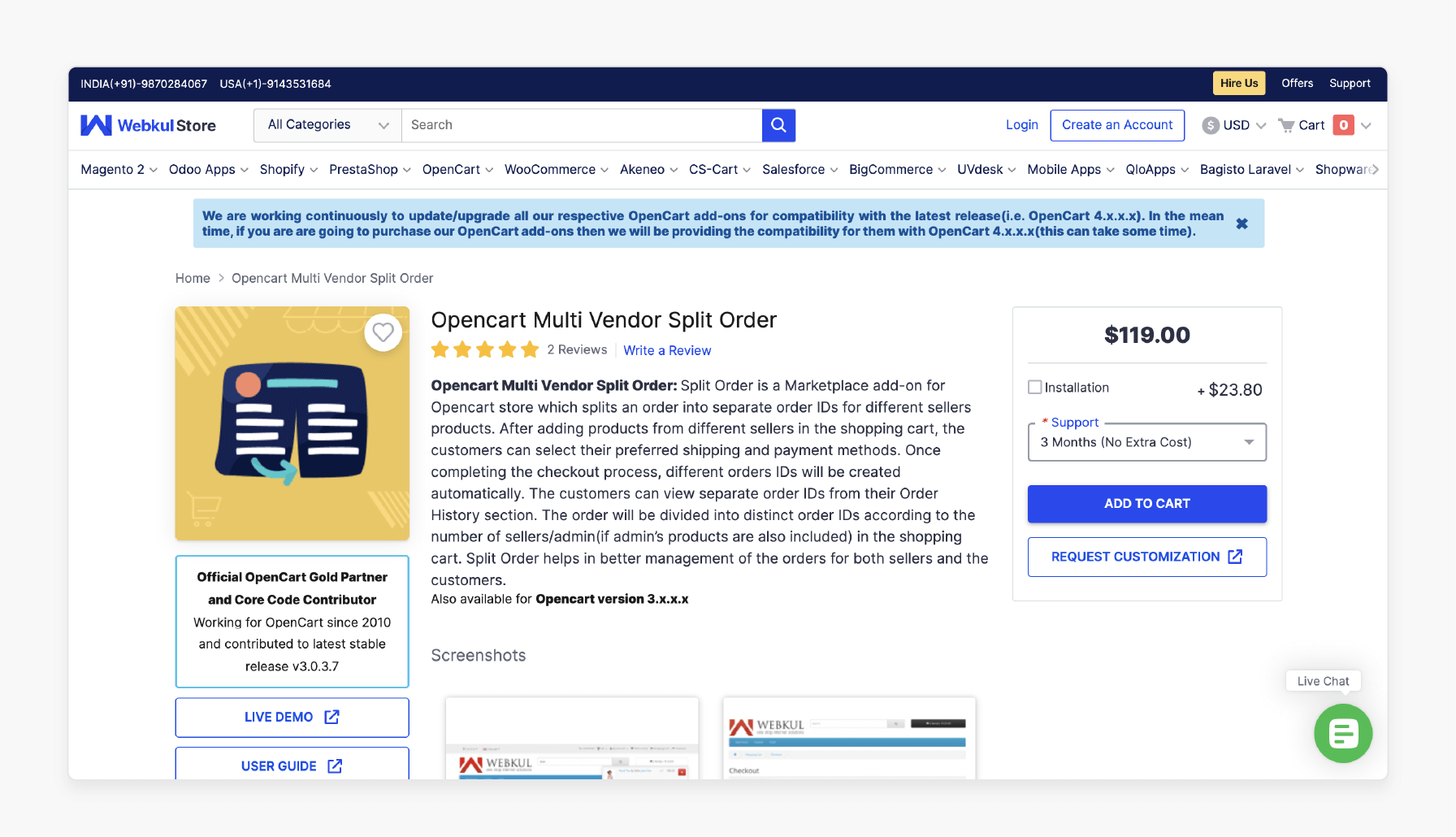Screen dimensions: 1456x837
Task: Click the ADD TO CART button
Action: [x=1146, y=504]
